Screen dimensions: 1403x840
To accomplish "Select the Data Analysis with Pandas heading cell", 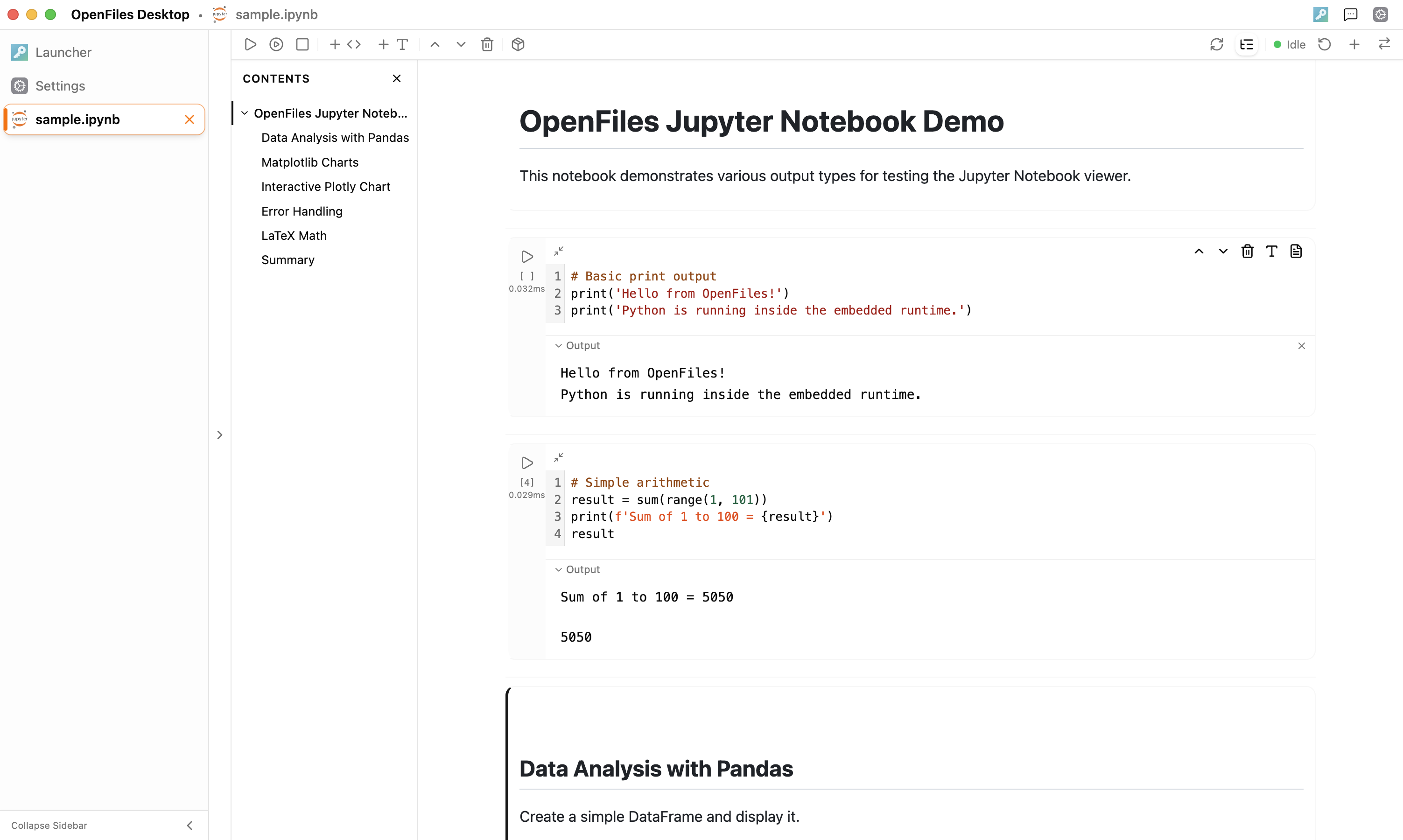I will [x=656, y=769].
